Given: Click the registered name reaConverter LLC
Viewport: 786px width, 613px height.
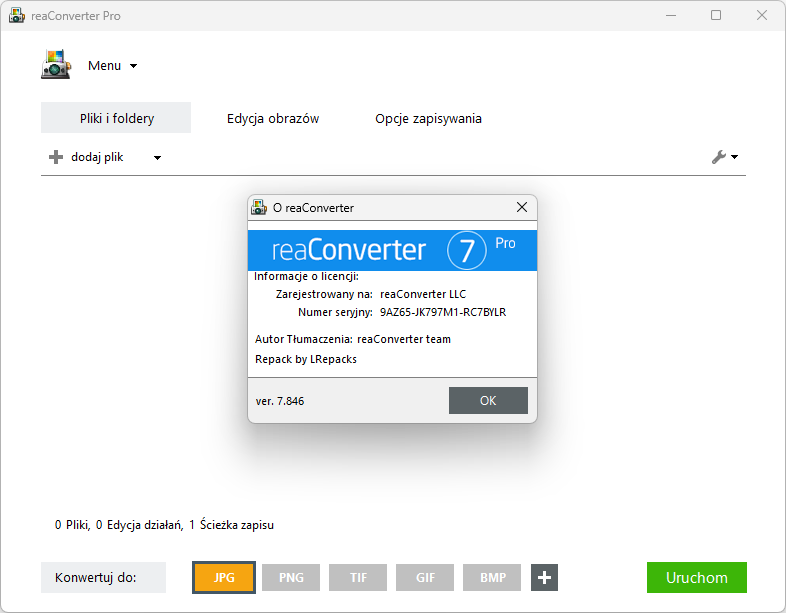Looking at the screenshot, I should click(423, 294).
